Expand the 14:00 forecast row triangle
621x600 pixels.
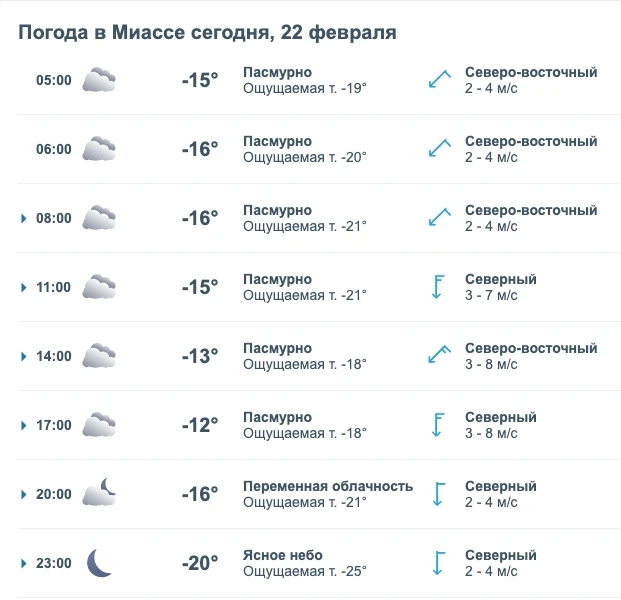pos(24,356)
